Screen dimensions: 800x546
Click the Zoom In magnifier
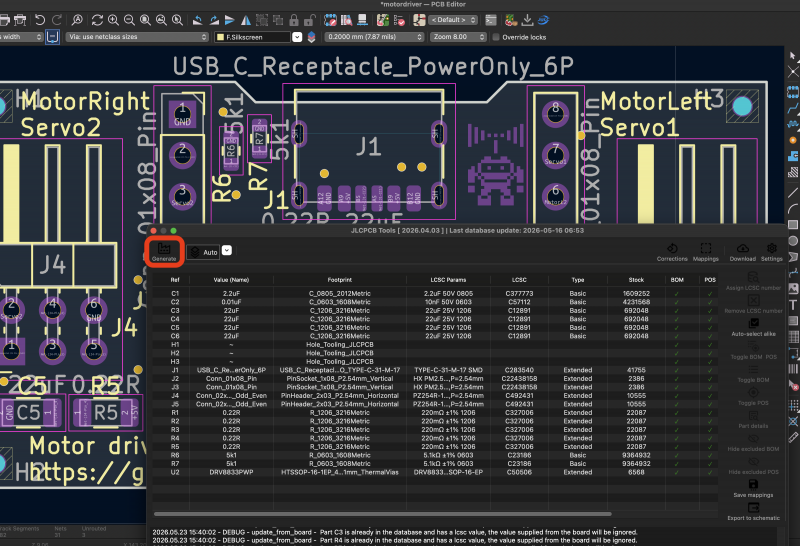tap(113, 20)
